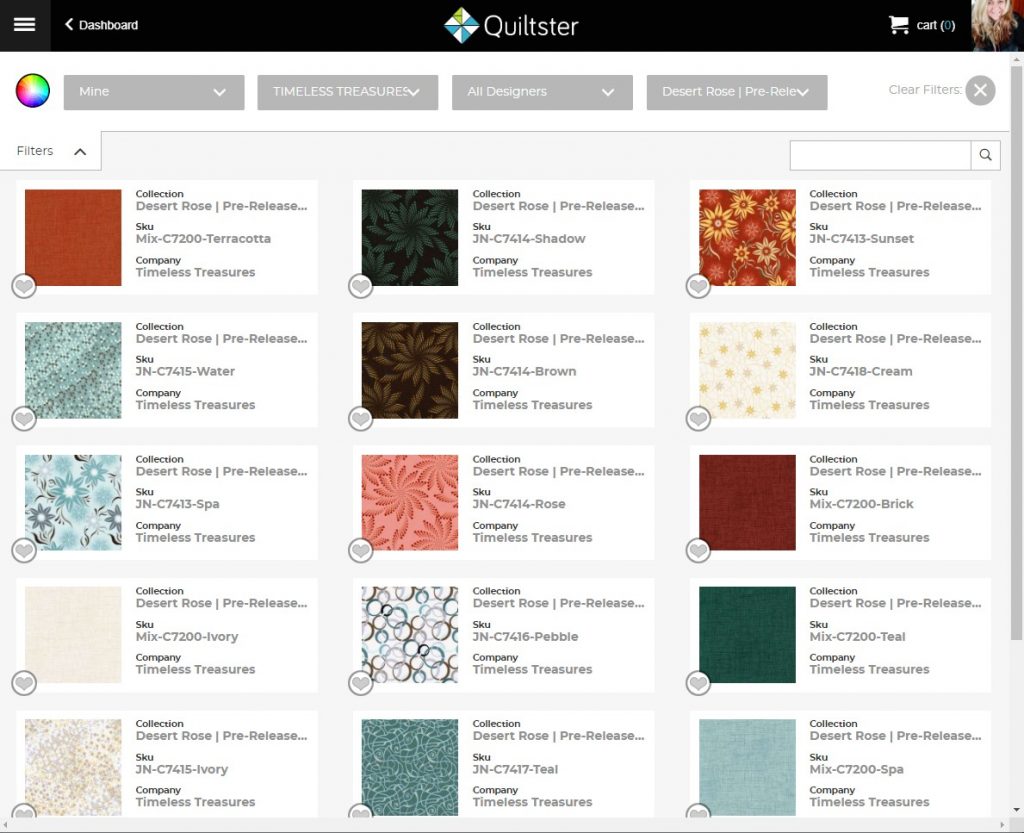This screenshot has width=1024, height=833.
Task: Click the SKU text JN-C7413-Spa
Action: click(177, 504)
